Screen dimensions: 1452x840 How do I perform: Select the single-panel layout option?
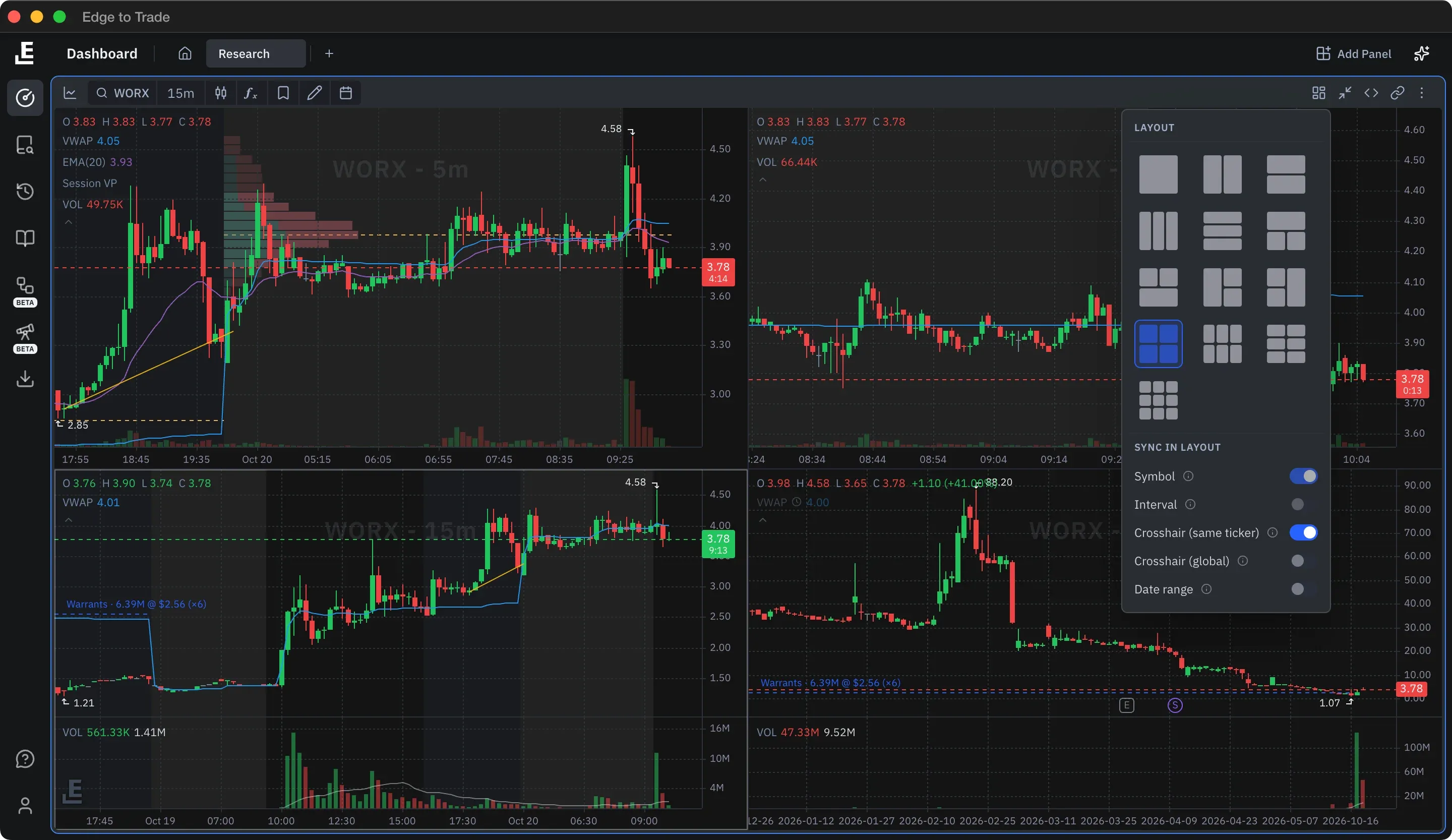pyautogui.click(x=1158, y=174)
